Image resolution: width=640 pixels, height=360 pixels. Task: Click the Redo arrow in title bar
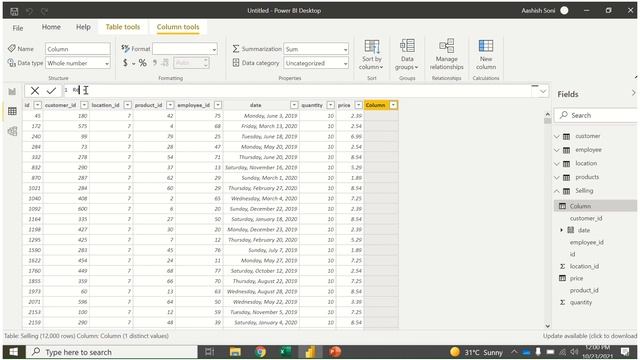[44, 11]
